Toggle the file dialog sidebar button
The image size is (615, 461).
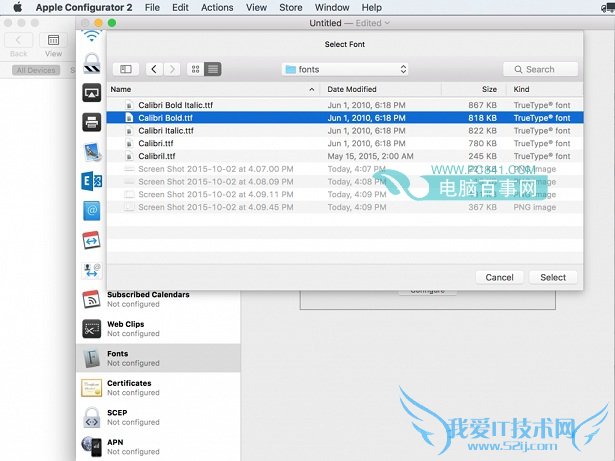click(x=126, y=69)
